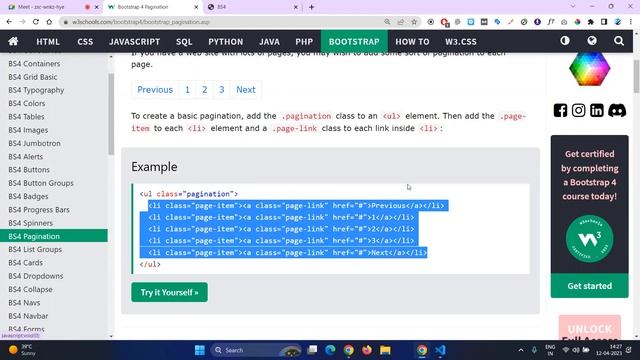Image resolution: width=640 pixels, height=360 pixels.
Task: Open the HTML tutorial menu
Action: click(x=48, y=42)
